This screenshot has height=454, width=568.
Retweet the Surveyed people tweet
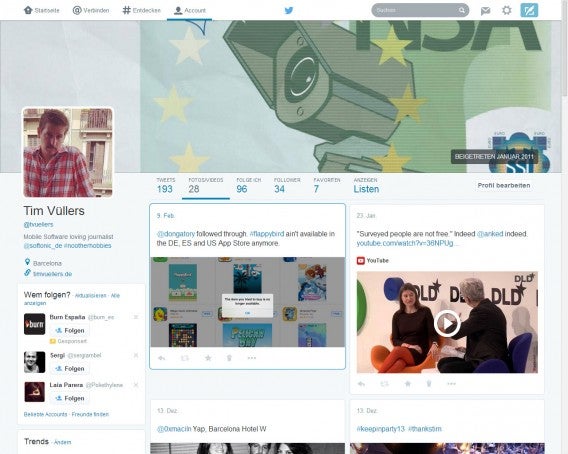[384, 384]
